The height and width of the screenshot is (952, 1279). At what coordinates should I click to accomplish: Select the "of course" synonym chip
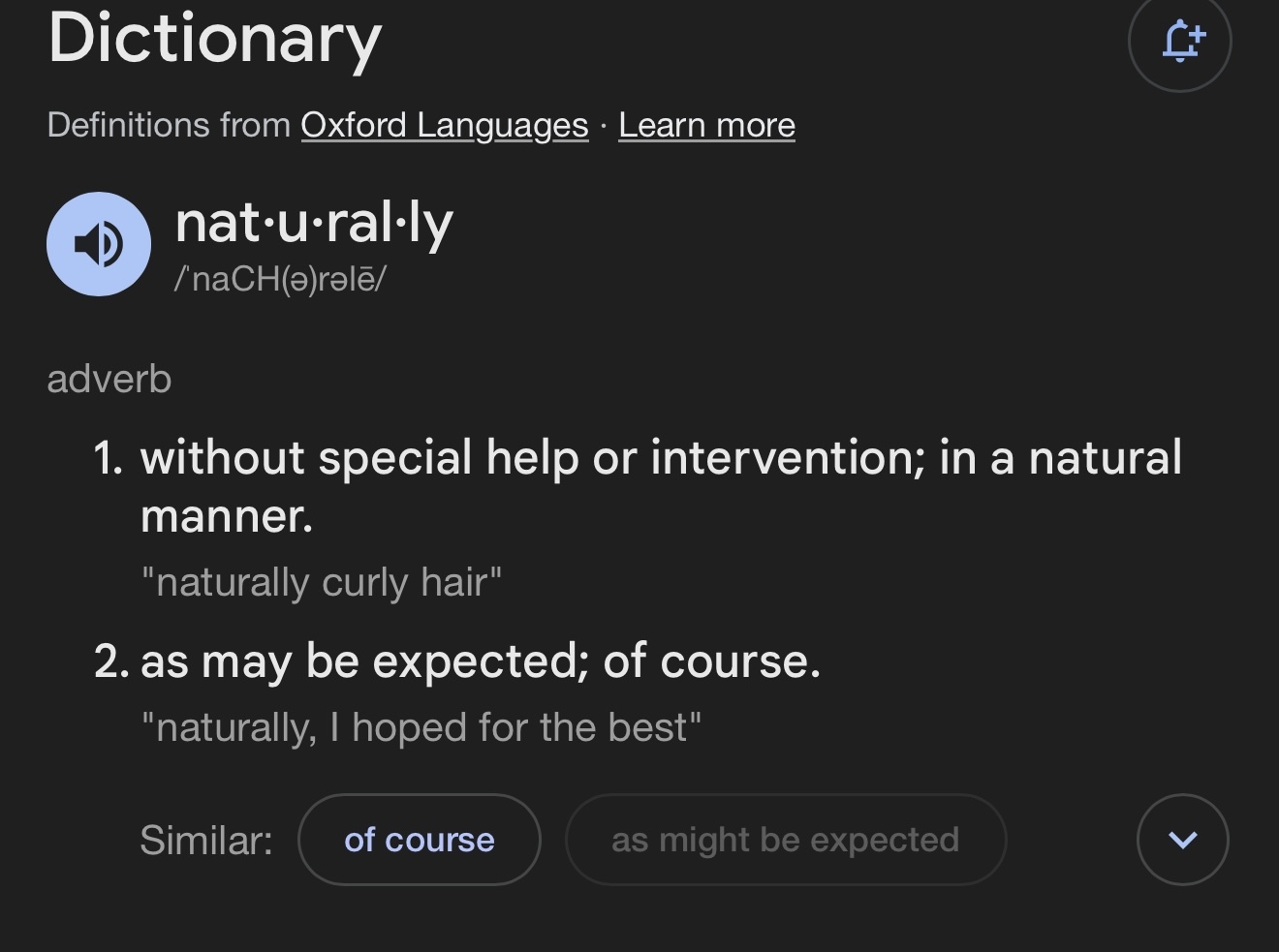click(420, 840)
